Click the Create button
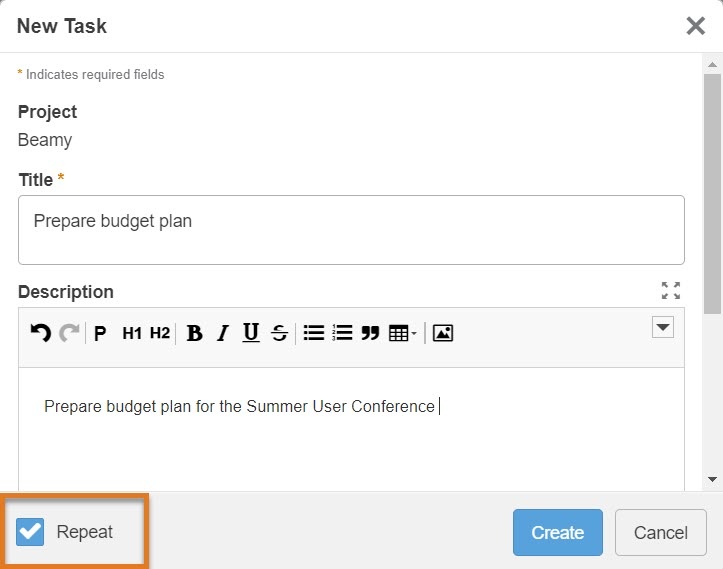The width and height of the screenshot is (723, 569). pyautogui.click(x=557, y=532)
